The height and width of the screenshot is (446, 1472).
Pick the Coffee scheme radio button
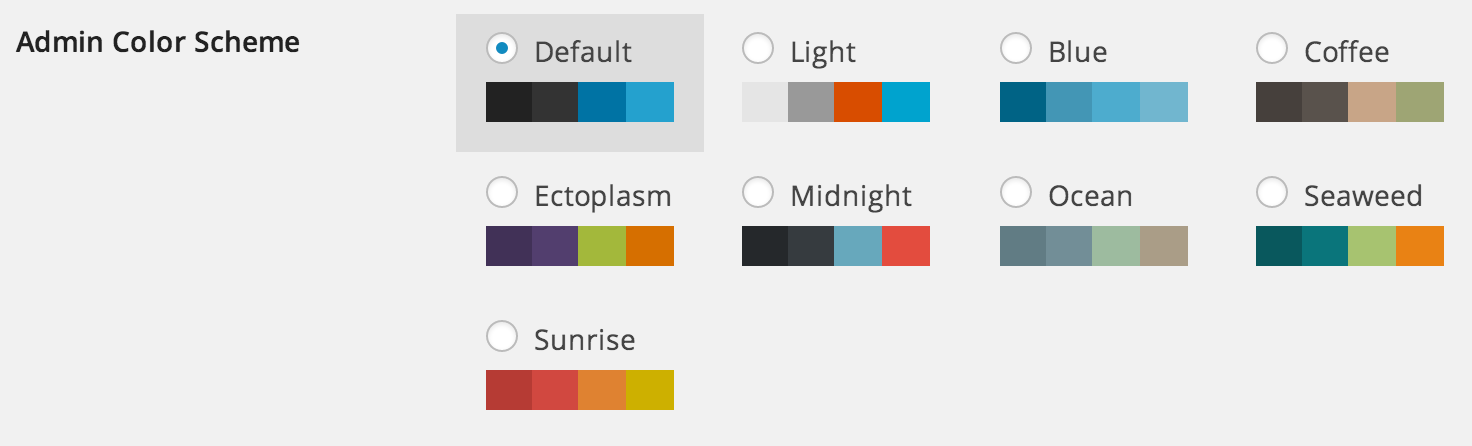coord(1272,47)
